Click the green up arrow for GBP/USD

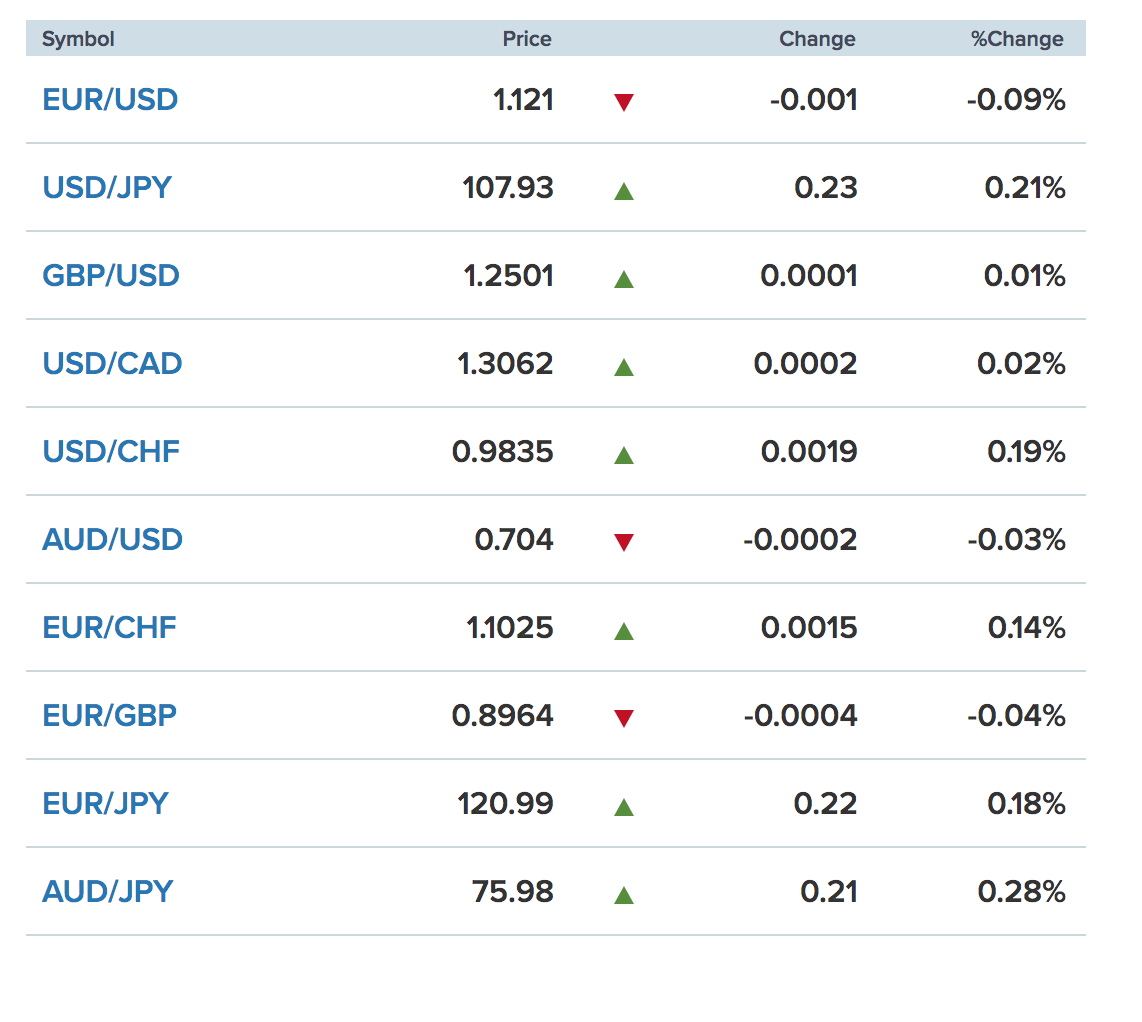[623, 279]
